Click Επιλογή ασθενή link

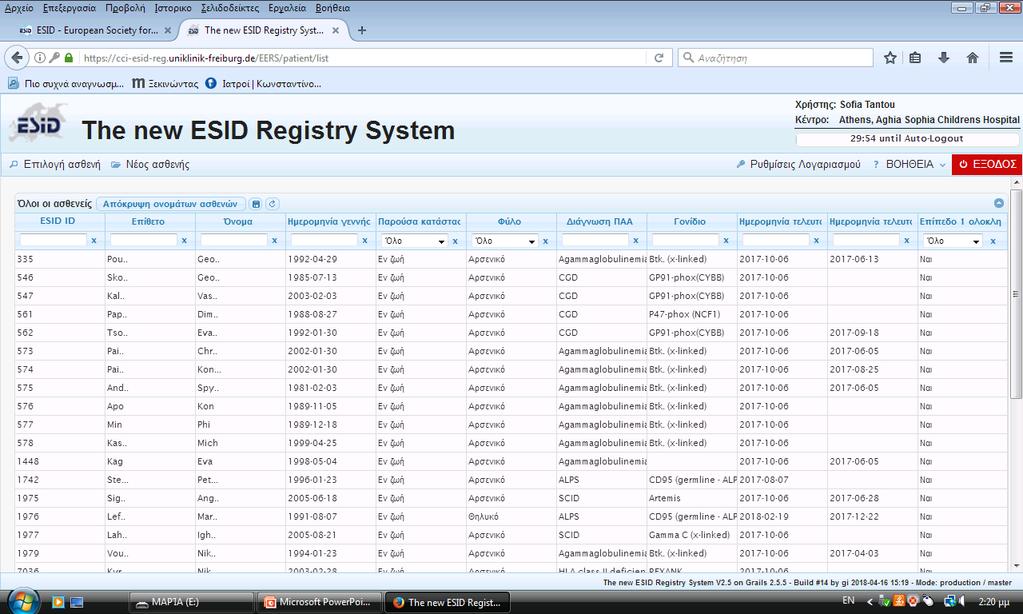pos(55,164)
